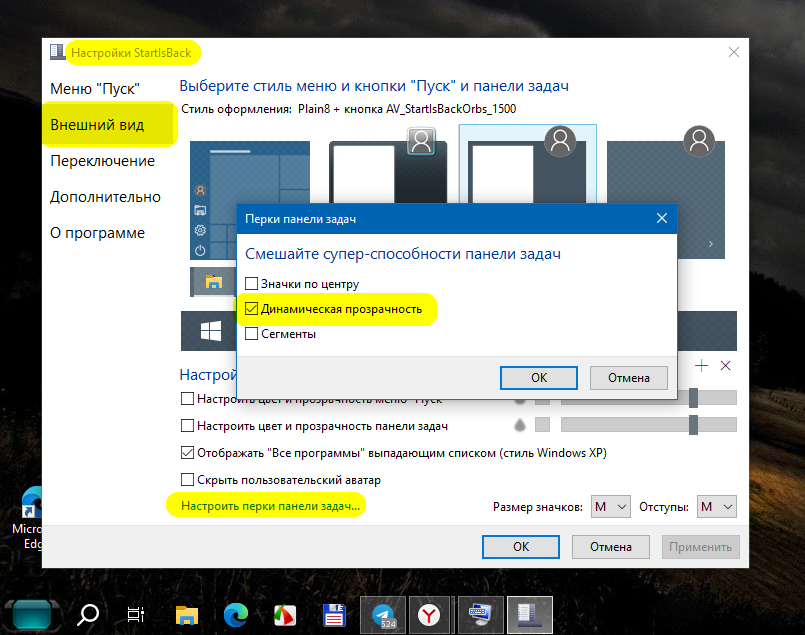
Task: Open the floppy disk app on taskbar
Action: click(x=334, y=615)
